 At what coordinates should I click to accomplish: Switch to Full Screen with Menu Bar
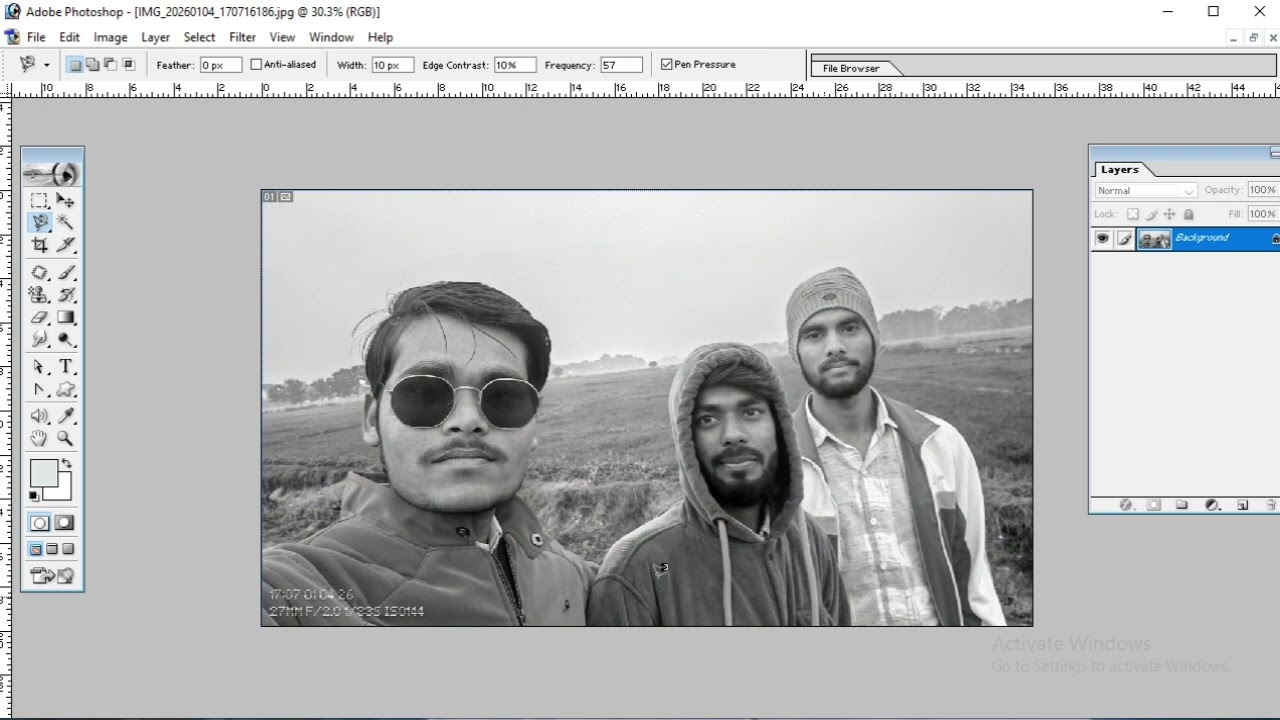[52, 549]
